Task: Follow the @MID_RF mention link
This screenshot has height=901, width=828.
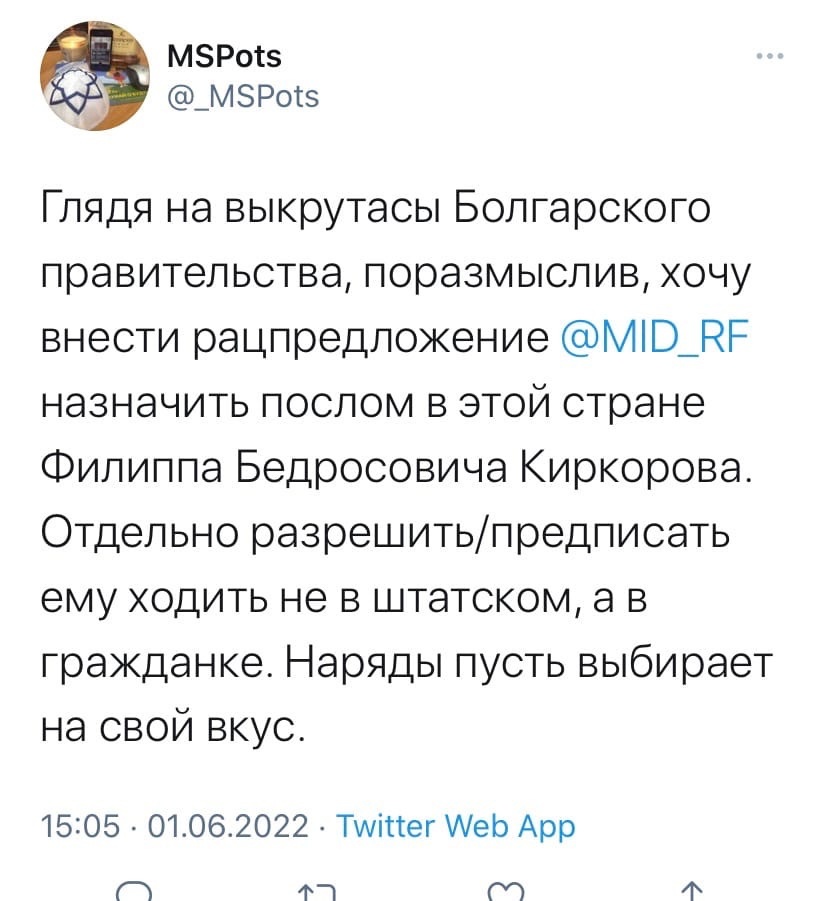Action: point(654,336)
